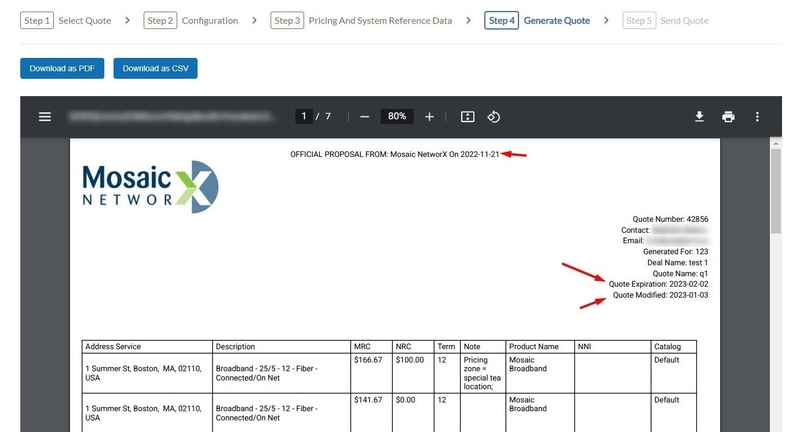Open Step 3 Pricing And System Reference Data
The height and width of the screenshot is (432, 800).
tap(361, 20)
